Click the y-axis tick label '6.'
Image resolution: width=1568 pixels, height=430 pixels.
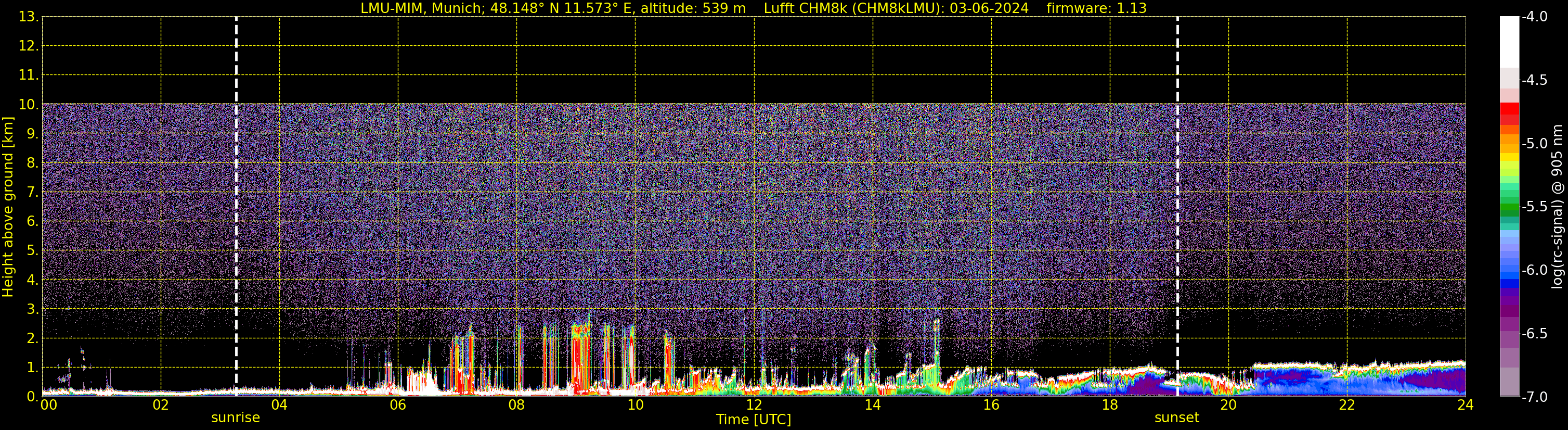coord(32,222)
